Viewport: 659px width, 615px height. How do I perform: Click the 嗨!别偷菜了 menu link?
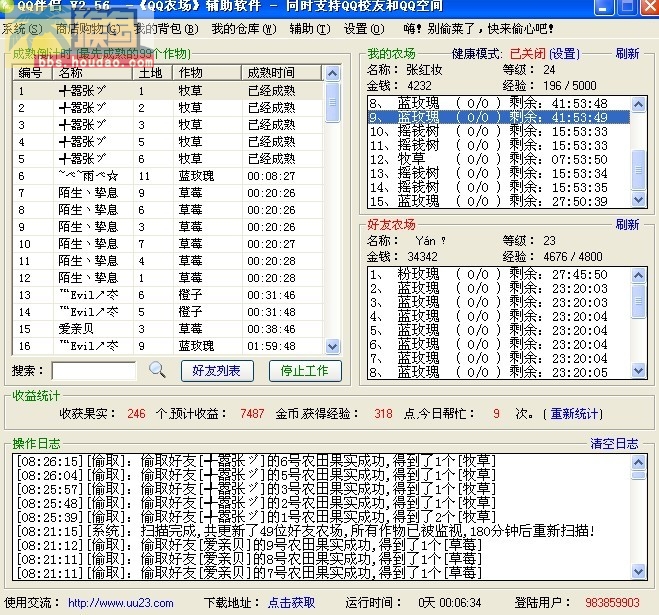click(478, 29)
